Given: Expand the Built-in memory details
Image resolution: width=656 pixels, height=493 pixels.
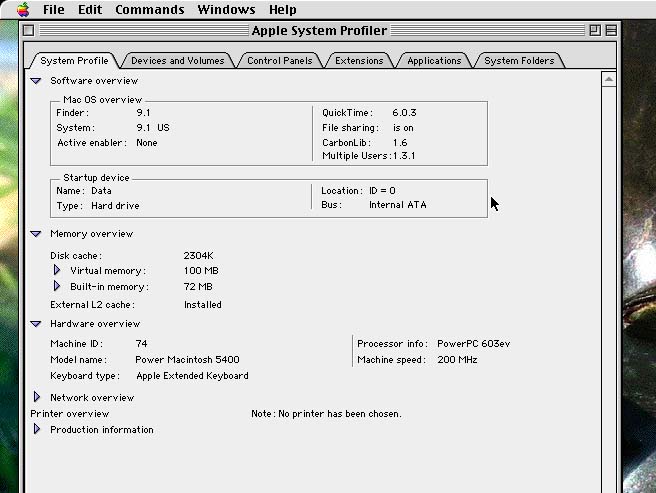Looking at the screenshot, I should click(x=57, y=286).
